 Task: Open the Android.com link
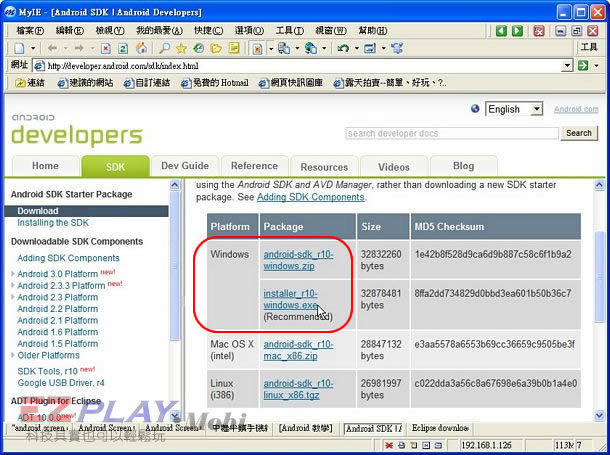click(x=576, y=109)
